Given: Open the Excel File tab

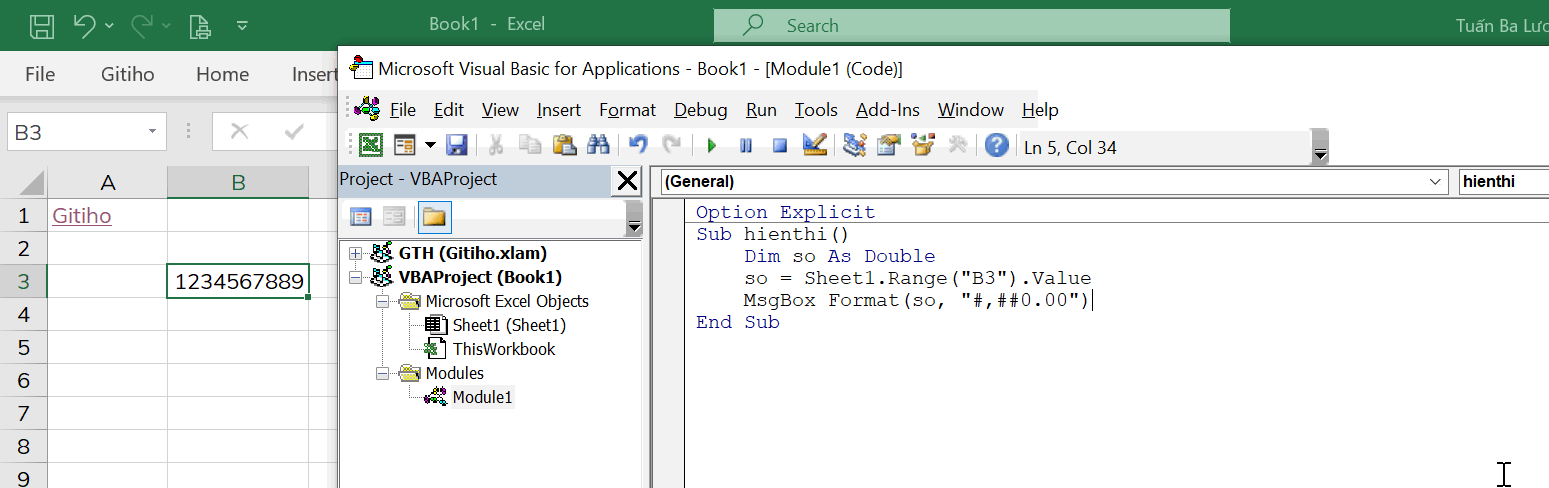Looking at the screenshot, I should (x=40, y=74).
